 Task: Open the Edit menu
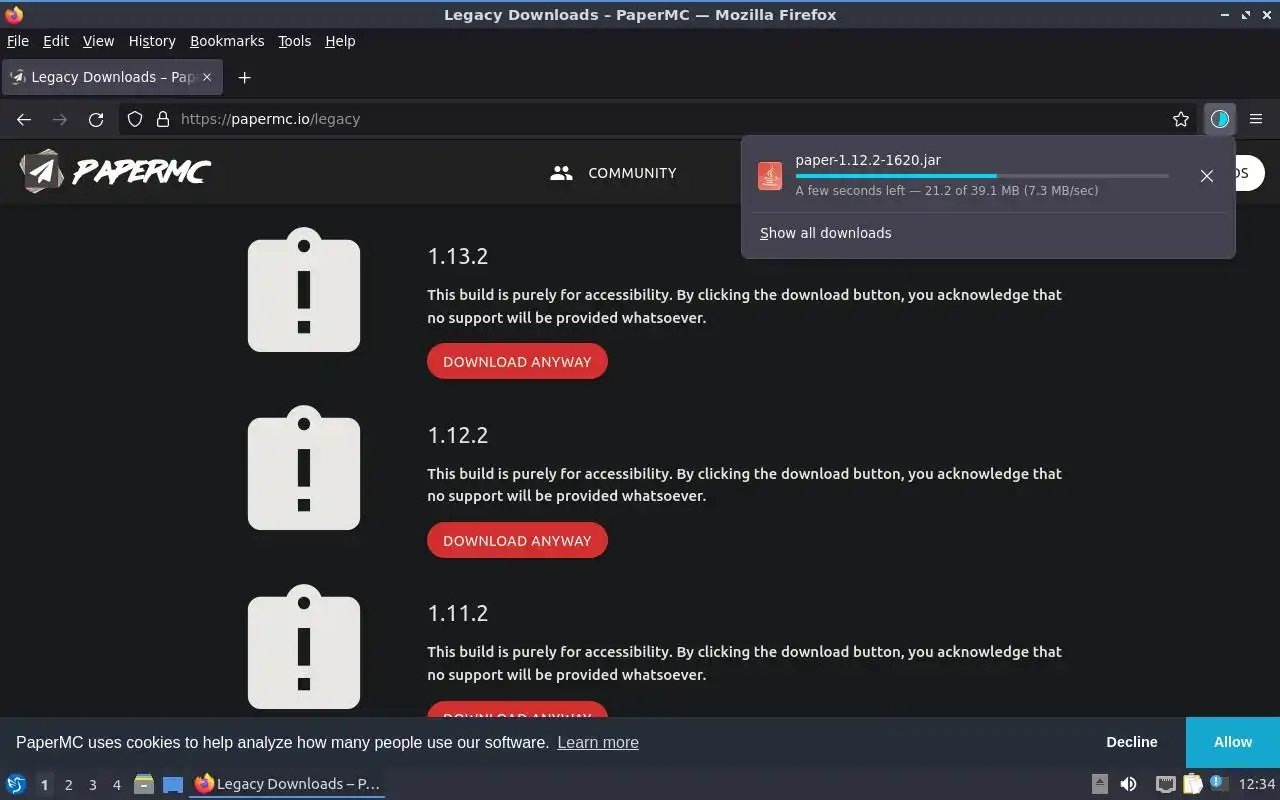(x=56, y=41)
